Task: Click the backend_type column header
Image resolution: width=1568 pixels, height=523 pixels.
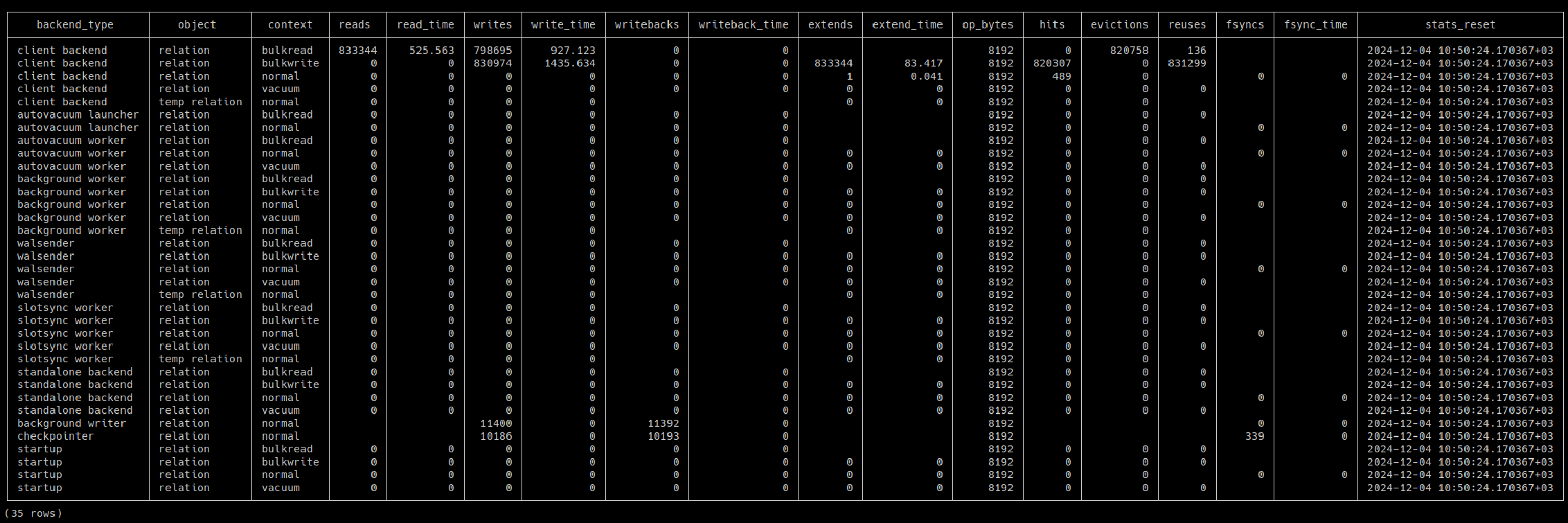Action: pos(75,25)
